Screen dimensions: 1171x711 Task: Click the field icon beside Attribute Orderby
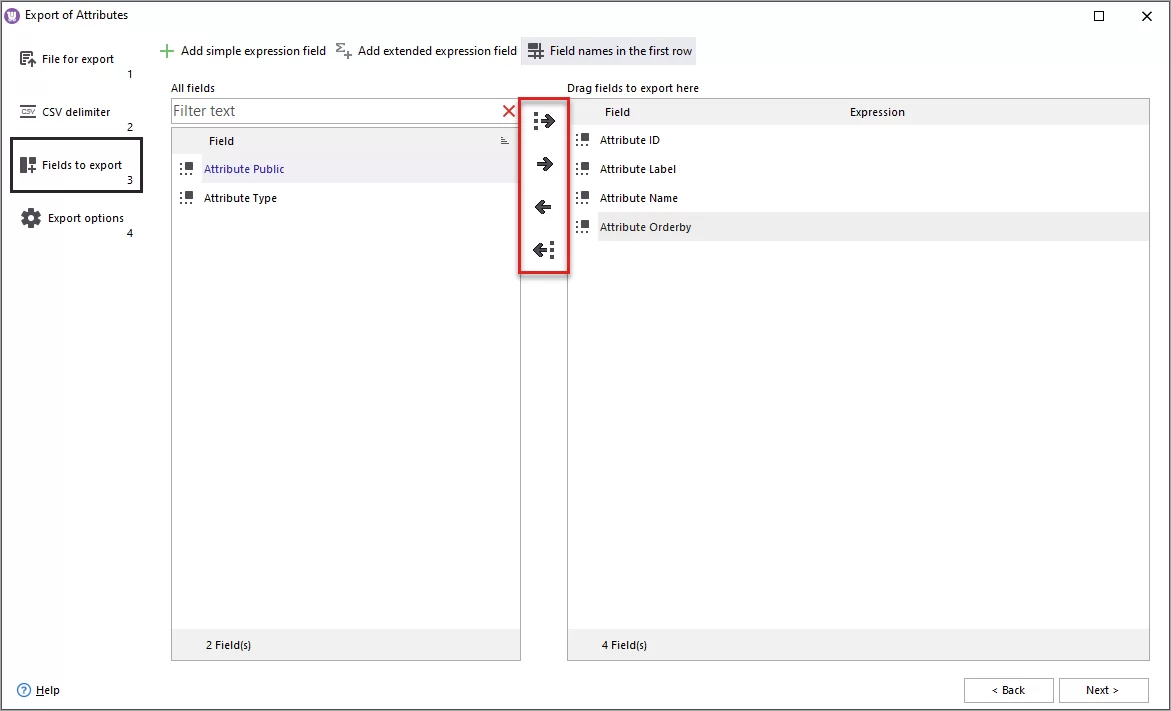tap(582, 227)
